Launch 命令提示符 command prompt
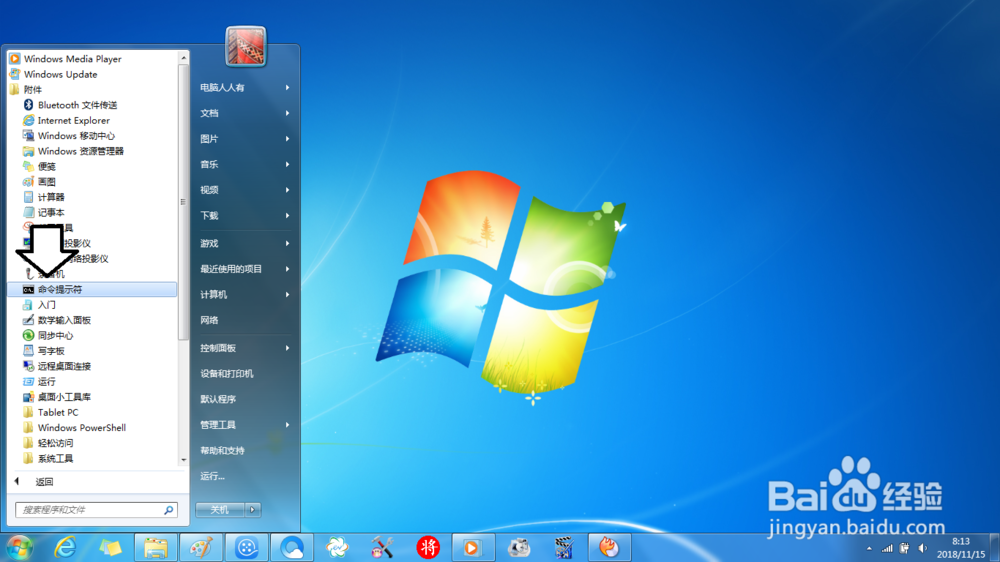The width and height of the screenshot is (1000, 562). click(x=92, y=290)
